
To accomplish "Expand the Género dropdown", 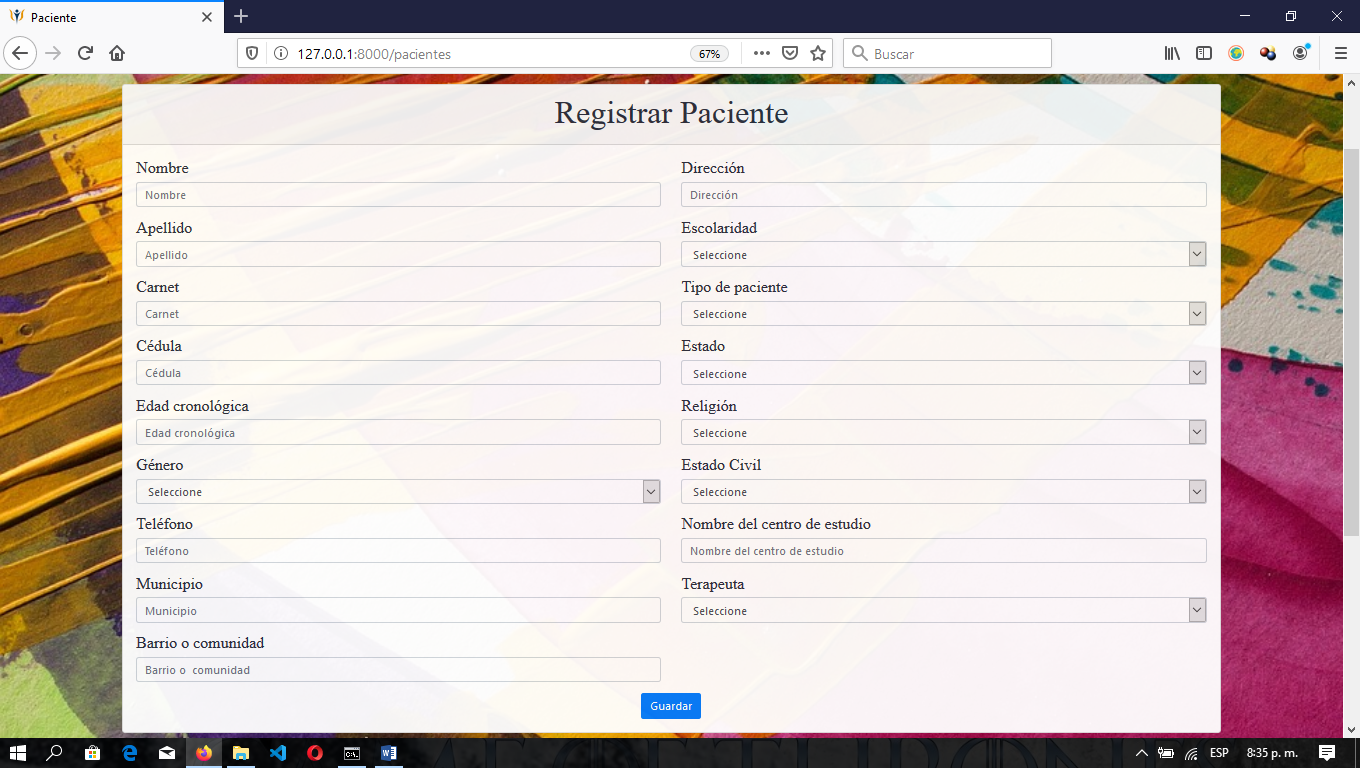I will pyautogui.click(x=398, y=492).
